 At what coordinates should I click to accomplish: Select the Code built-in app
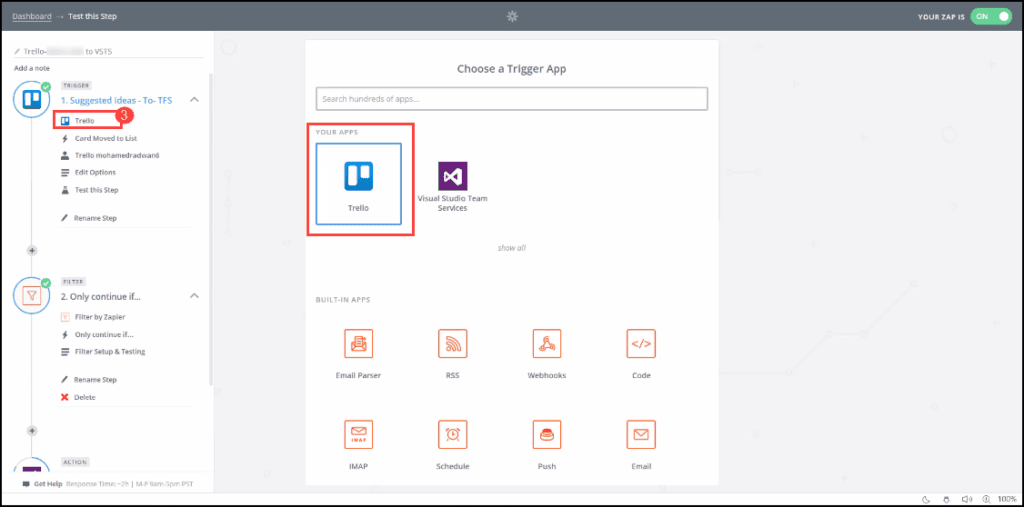641,352
